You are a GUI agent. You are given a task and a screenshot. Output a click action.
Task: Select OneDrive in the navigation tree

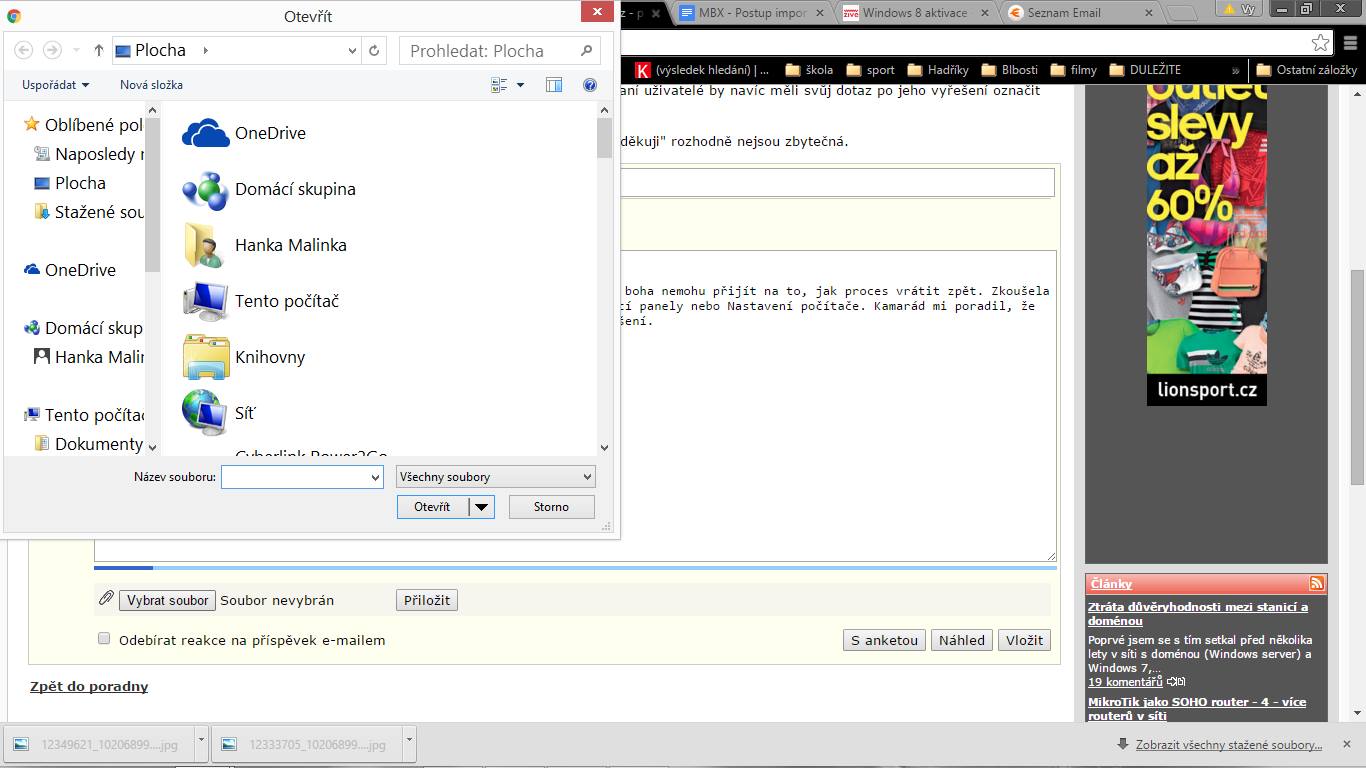[70, 270]
